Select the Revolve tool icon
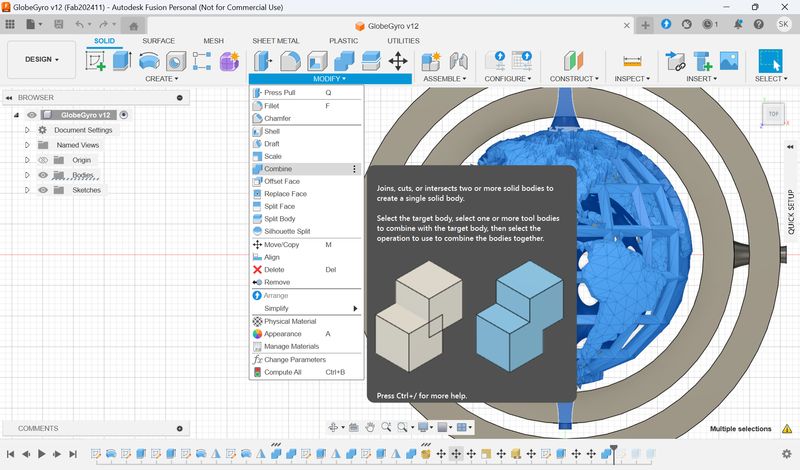 coord(148,61)
